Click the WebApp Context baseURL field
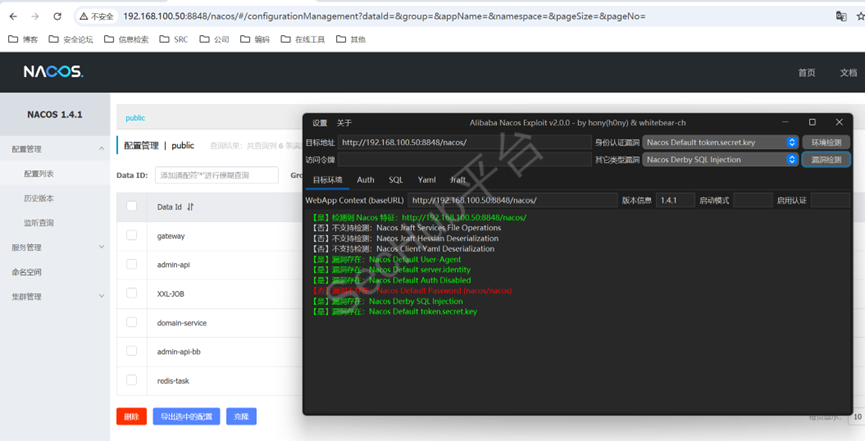The width and height of the screenshot is (865, 441). (x=512, y=200)
